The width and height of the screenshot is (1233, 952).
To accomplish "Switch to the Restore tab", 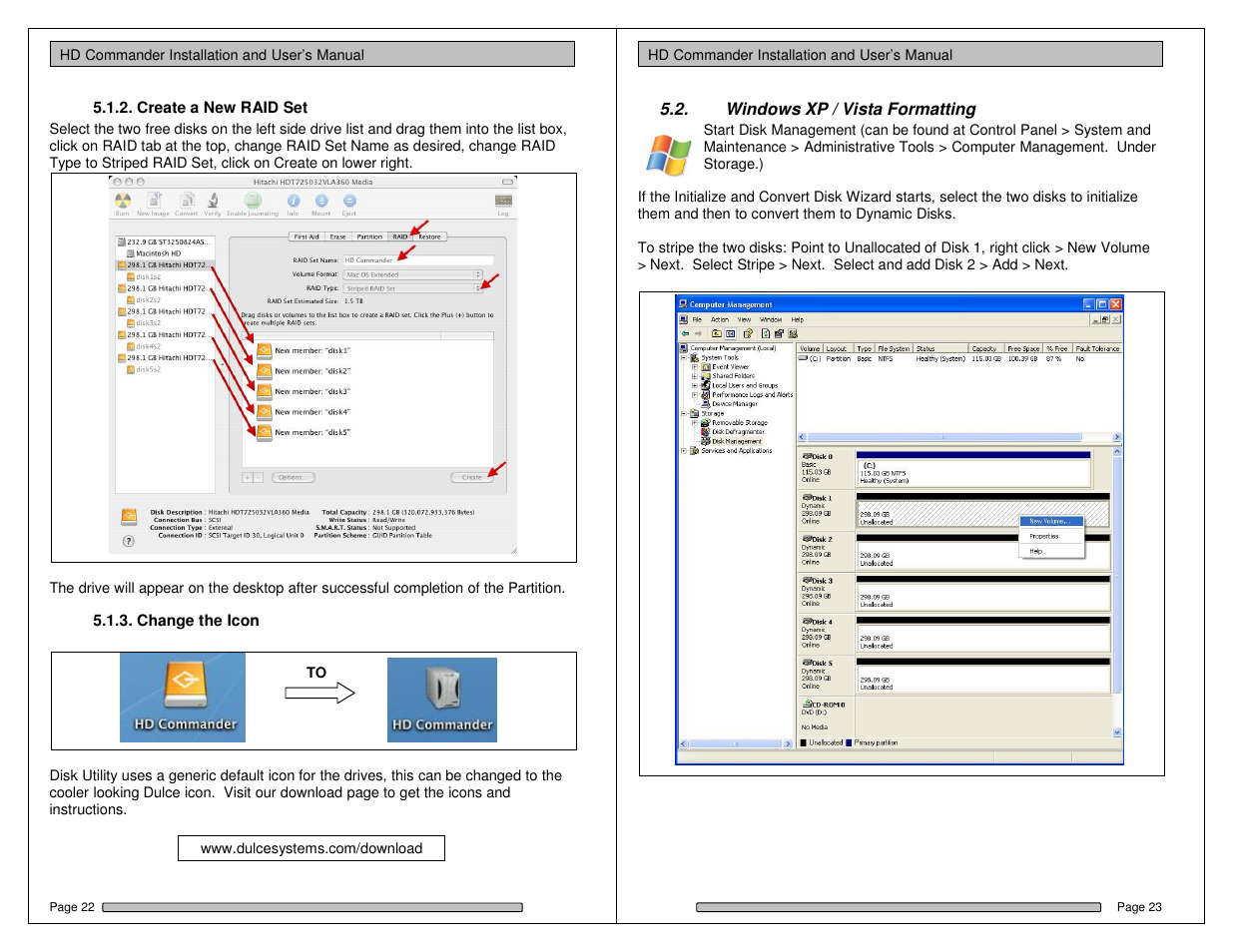I will (x=430, y=237).
